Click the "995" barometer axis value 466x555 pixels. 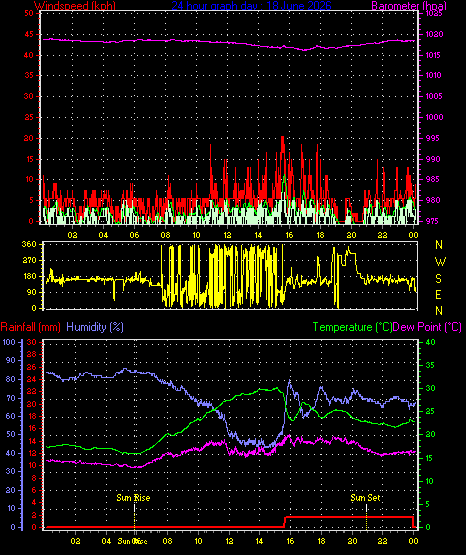433,138
